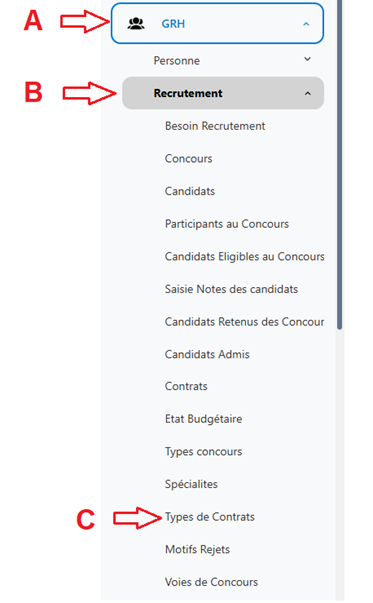Screen dimensions: 373x603
Task: Open the GRH menu label
Action: [173, 24]
